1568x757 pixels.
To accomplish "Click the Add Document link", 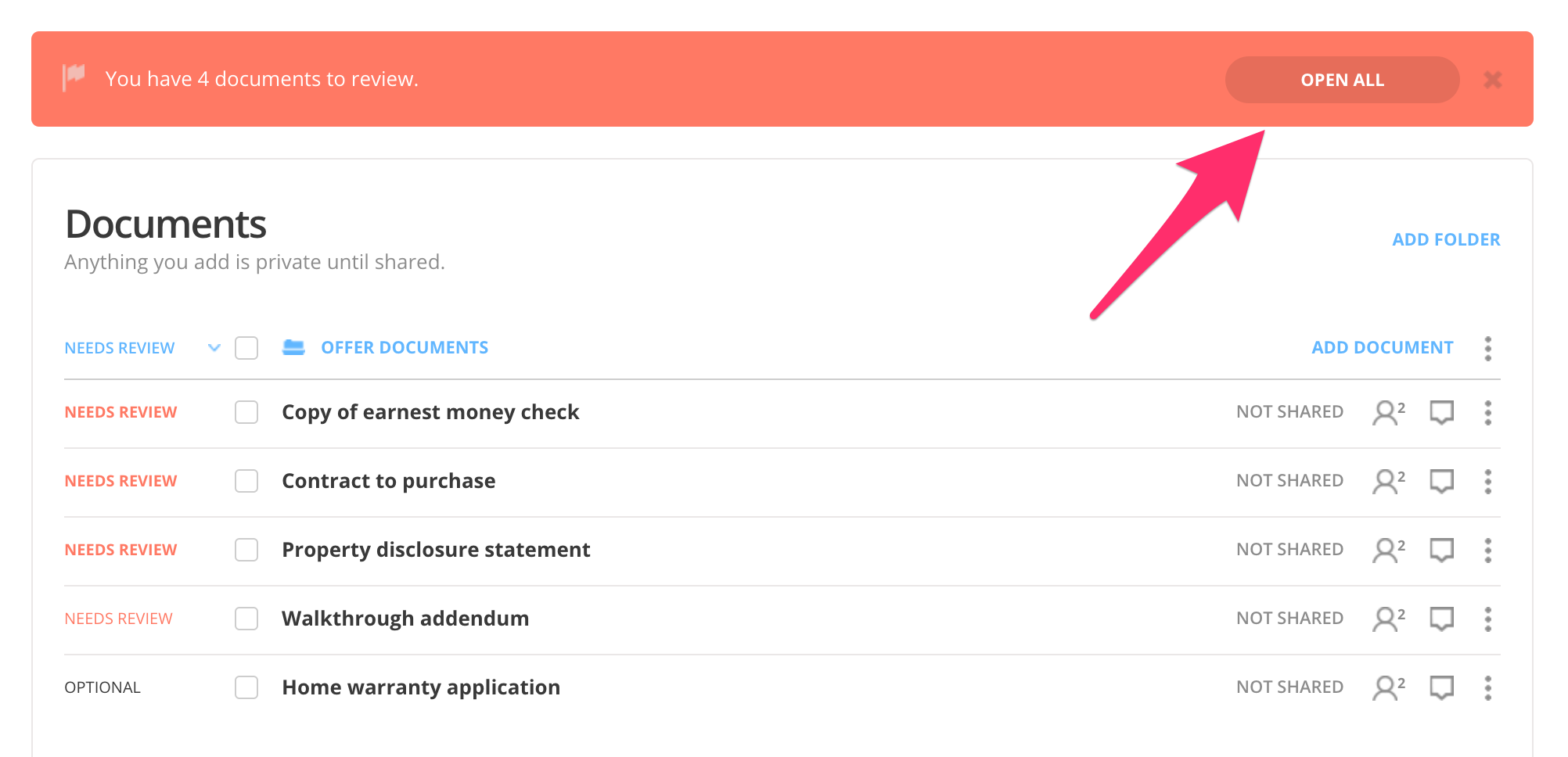I will (x=1382, y=347).
